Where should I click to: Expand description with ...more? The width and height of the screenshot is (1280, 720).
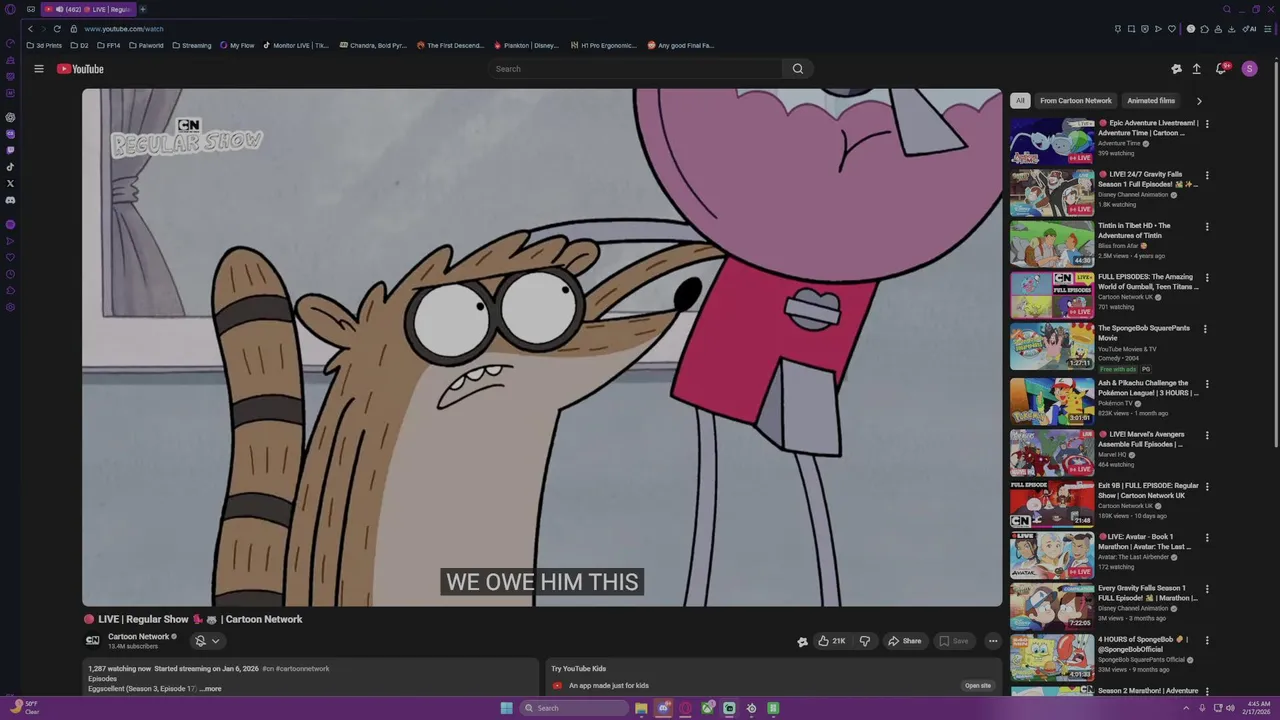211,689
